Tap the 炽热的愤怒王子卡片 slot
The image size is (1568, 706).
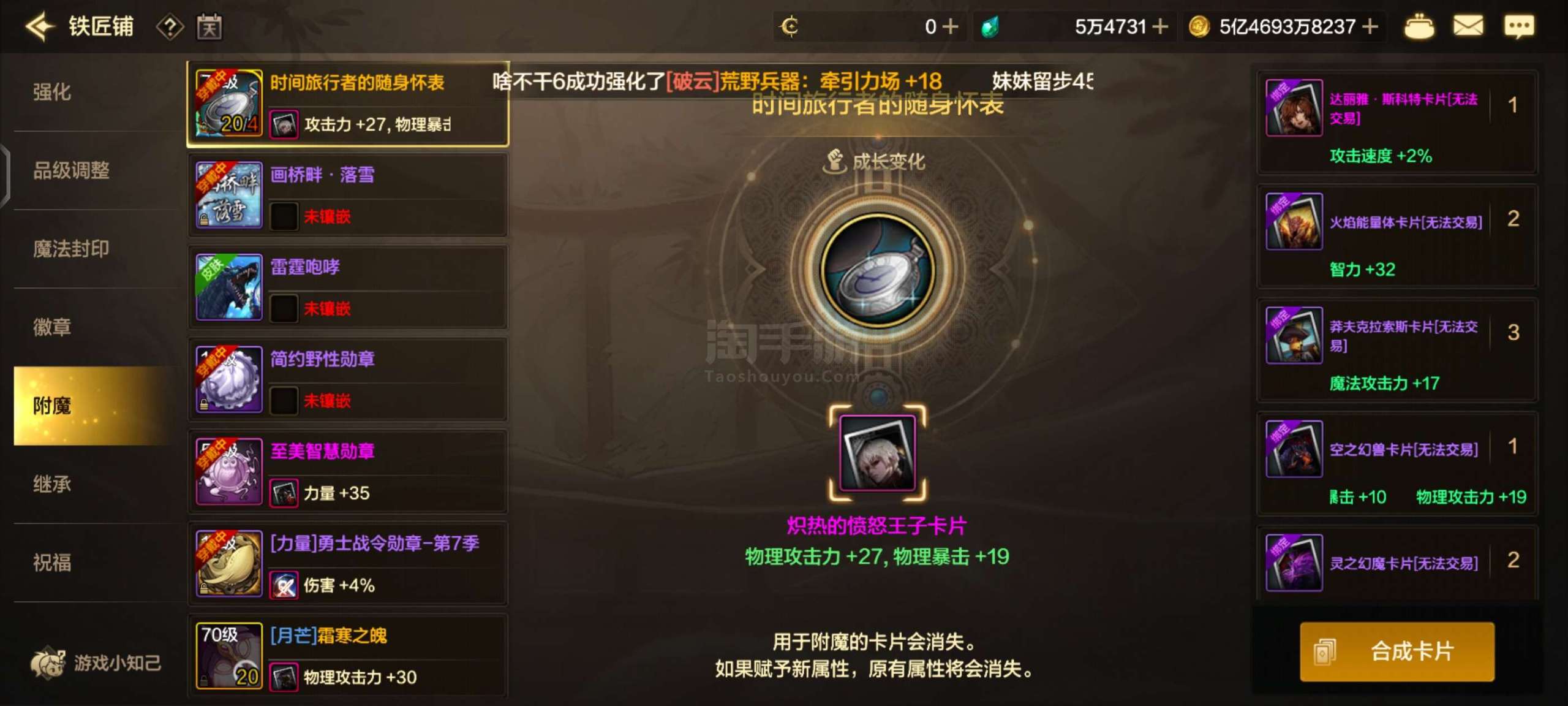click(878, 453)
